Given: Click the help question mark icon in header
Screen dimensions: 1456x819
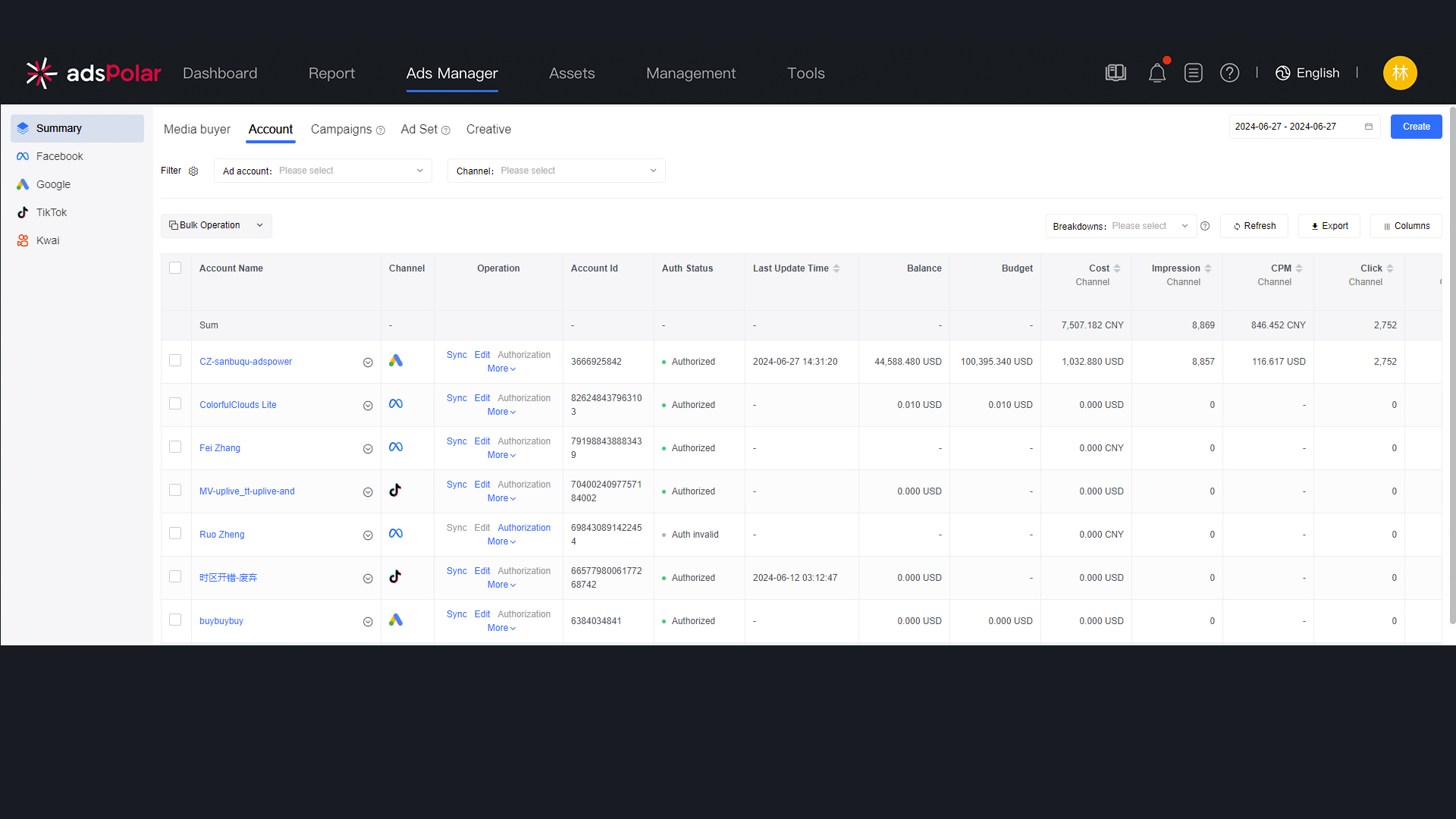Looking at the screenshot, I should tap(1229, 74).
